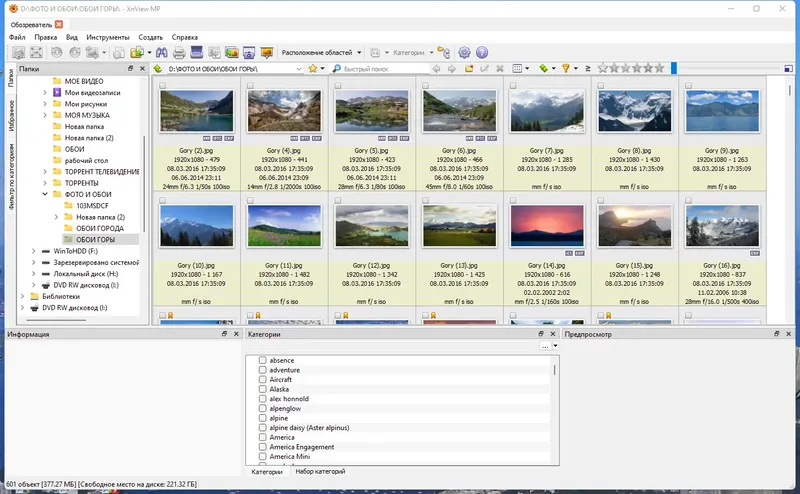Click the purple question mark help icon
The image size is (800, 494).
[481, 52]
